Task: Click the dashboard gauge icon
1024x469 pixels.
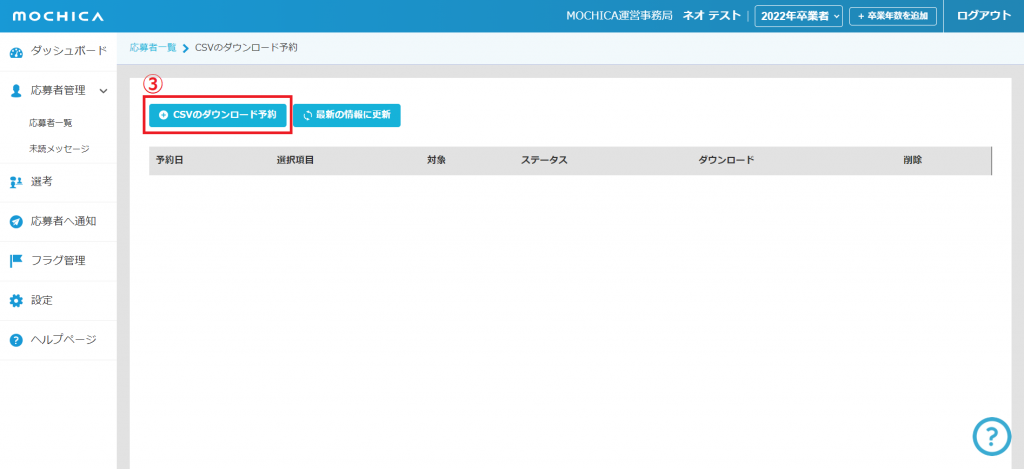Action: point(16,51)
